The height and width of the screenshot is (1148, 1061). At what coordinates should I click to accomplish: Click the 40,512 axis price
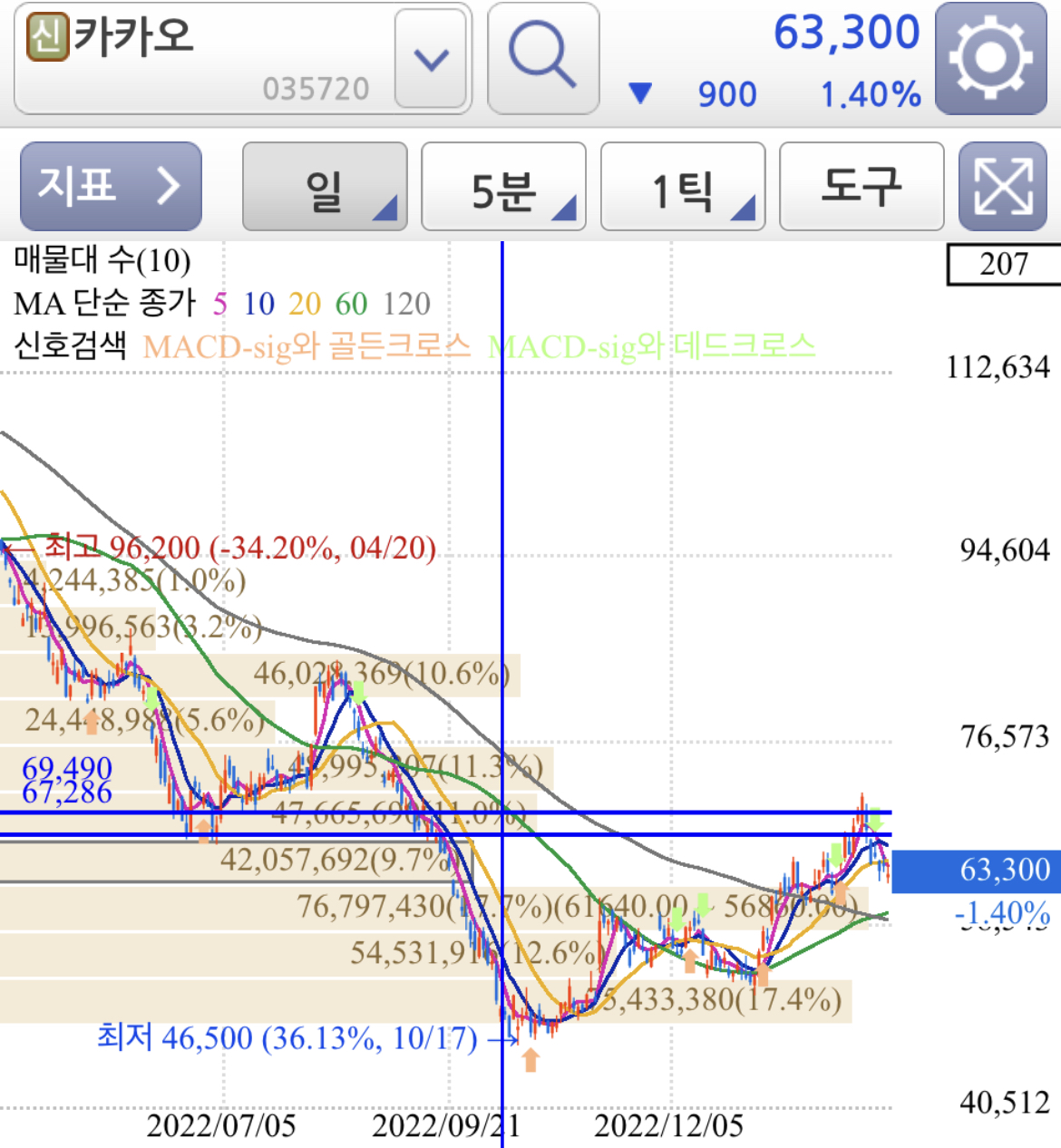[1005, 1104]
